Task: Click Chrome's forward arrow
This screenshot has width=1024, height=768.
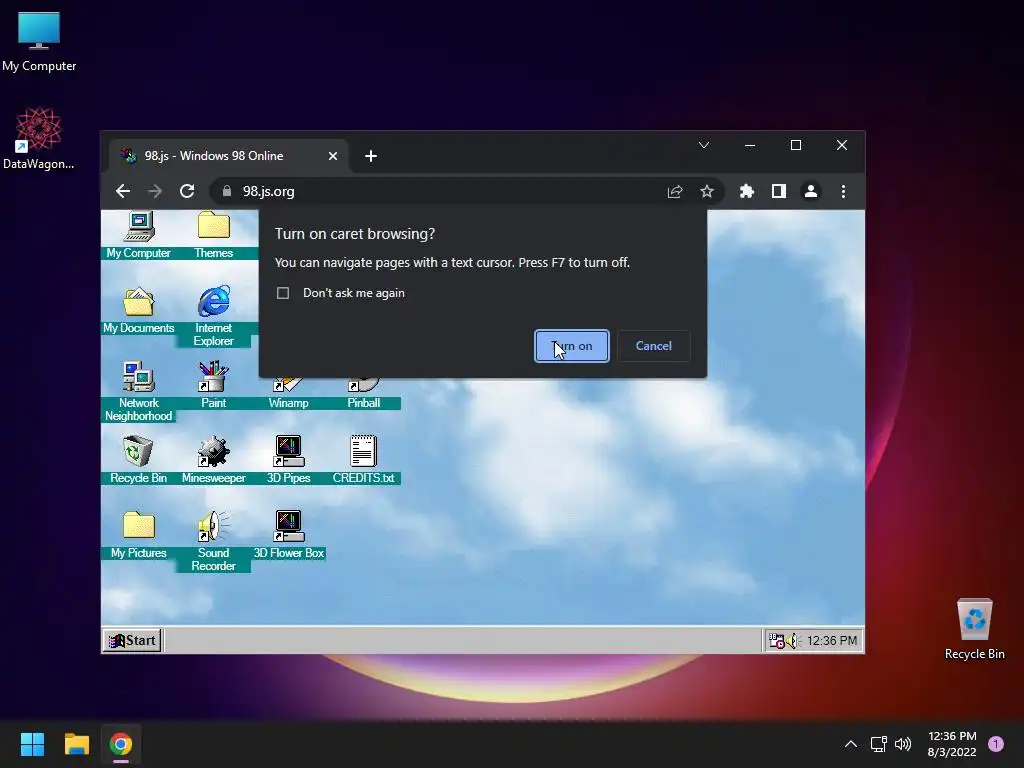Action: pos(155,191)
